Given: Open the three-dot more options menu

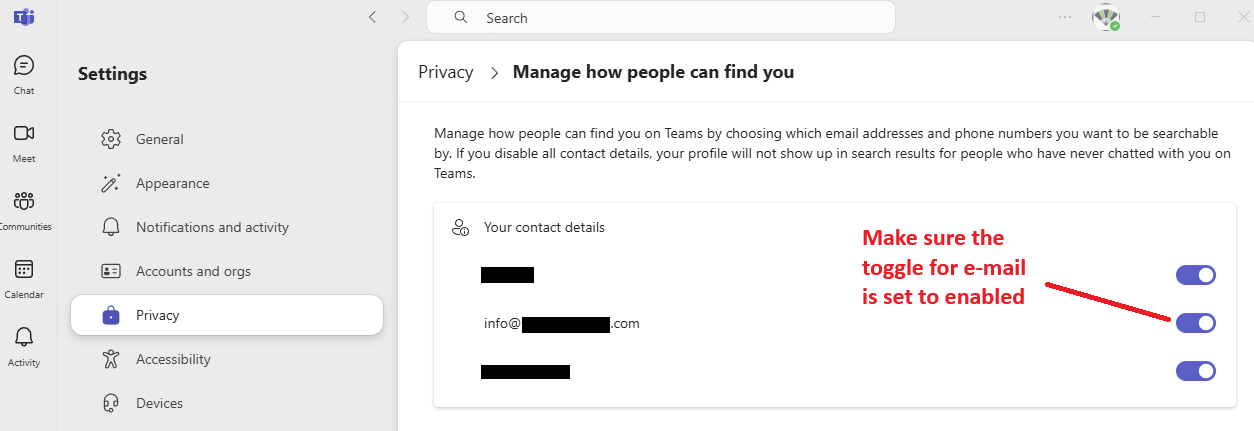Looking at the screenshot, I should (1065, 17).
